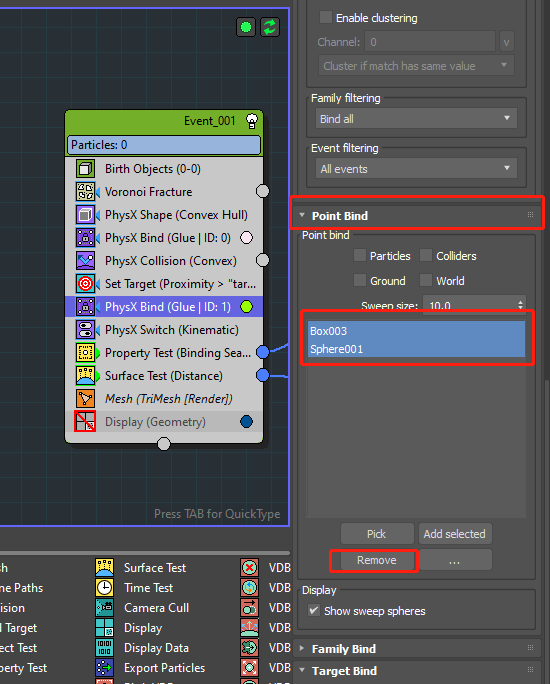Click the Particles: 0 counter bar
This screenshot has height=684, width=550.
click(164, 145)
